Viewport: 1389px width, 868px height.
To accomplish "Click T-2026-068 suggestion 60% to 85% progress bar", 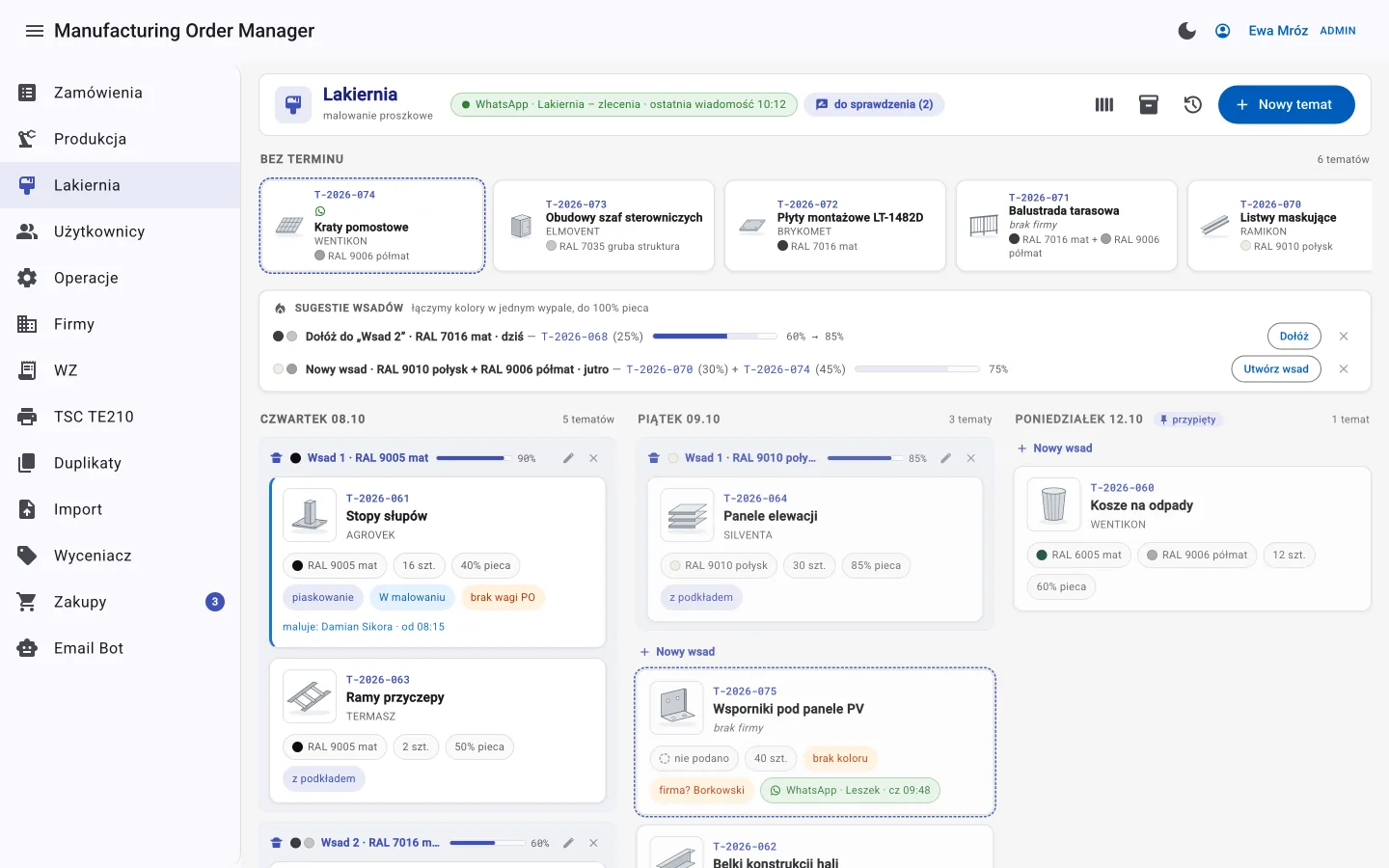I will [715, 337].
